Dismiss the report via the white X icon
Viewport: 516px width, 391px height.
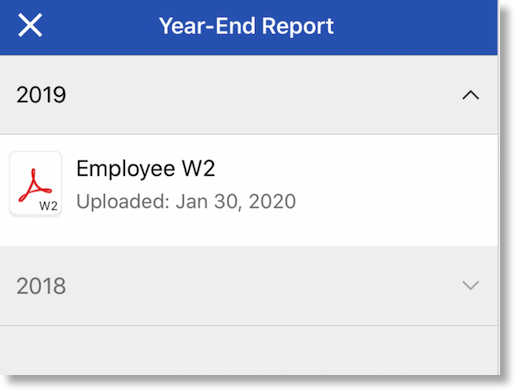pos(30,25)
